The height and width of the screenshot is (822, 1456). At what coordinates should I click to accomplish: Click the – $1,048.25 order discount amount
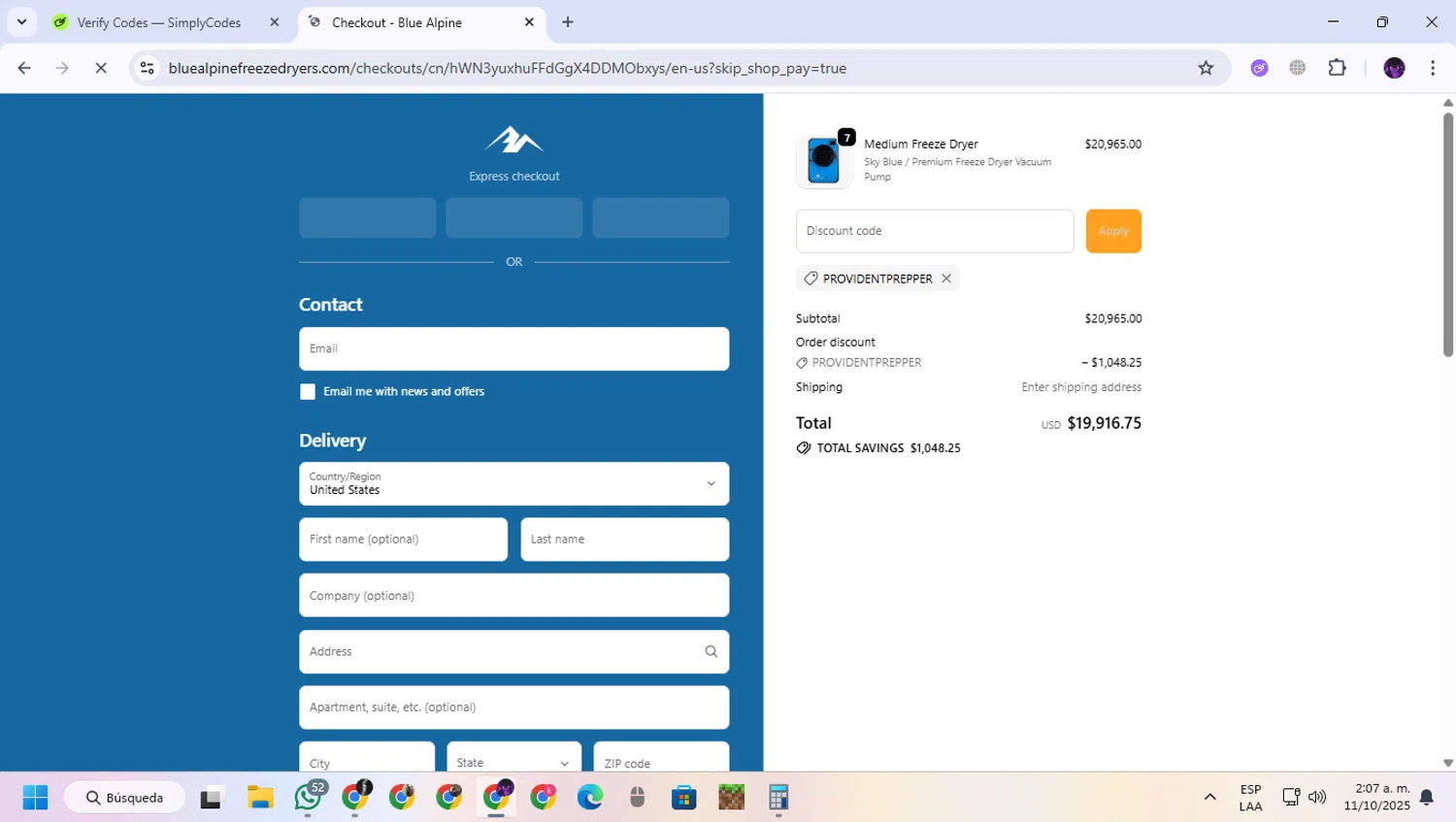(x=1111, y=363)
